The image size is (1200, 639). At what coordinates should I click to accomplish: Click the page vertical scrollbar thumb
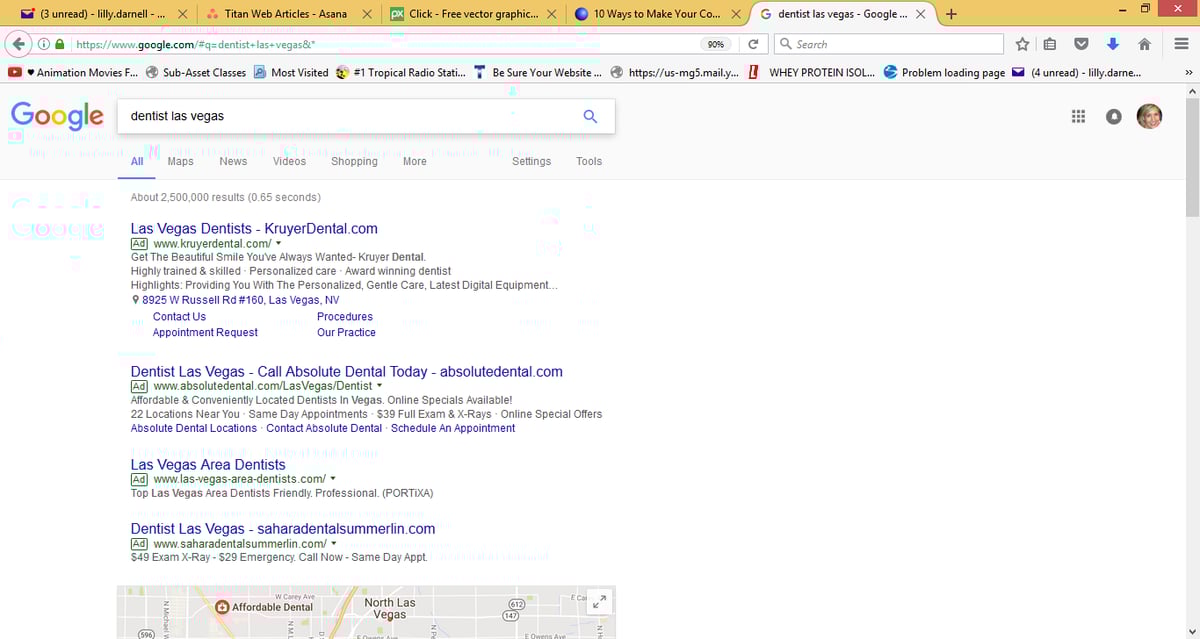1191,157
